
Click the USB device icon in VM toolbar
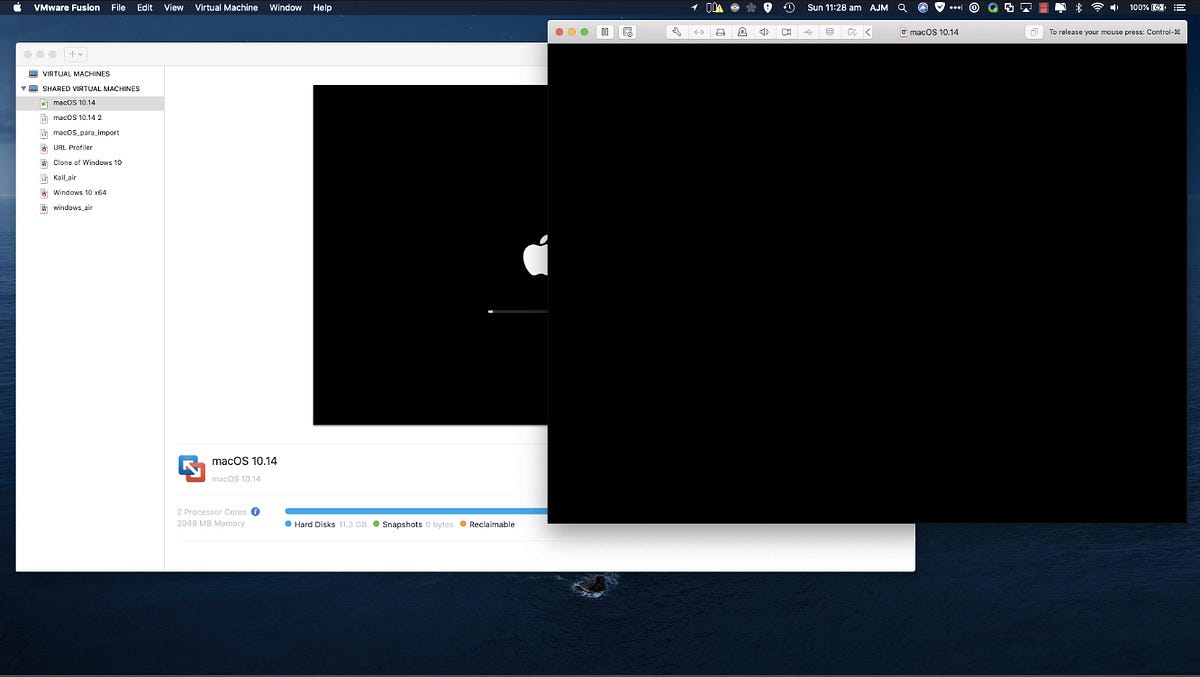click(x=808, y=32)
